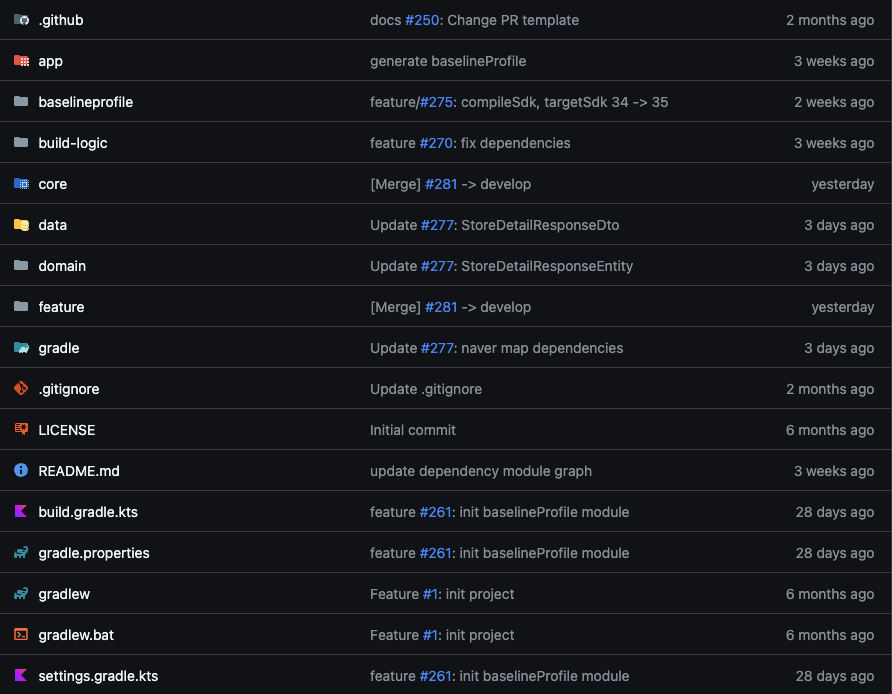This screenshot has height=694, width=892.
Task: Browse the domain folder
Action: (x=62, y=266)
